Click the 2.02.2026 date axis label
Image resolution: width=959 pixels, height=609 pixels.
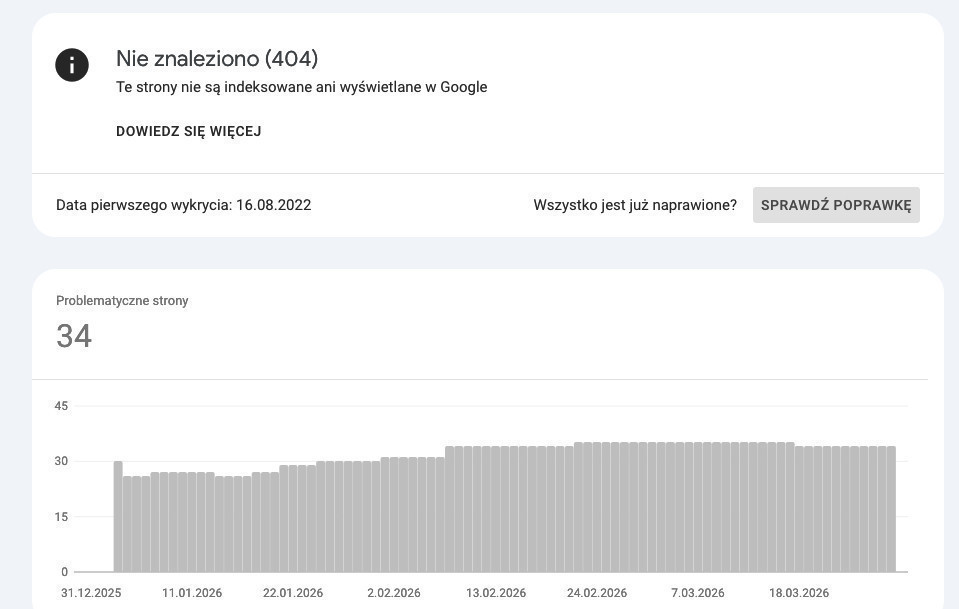pyautogui.click(x=395, y=593)
